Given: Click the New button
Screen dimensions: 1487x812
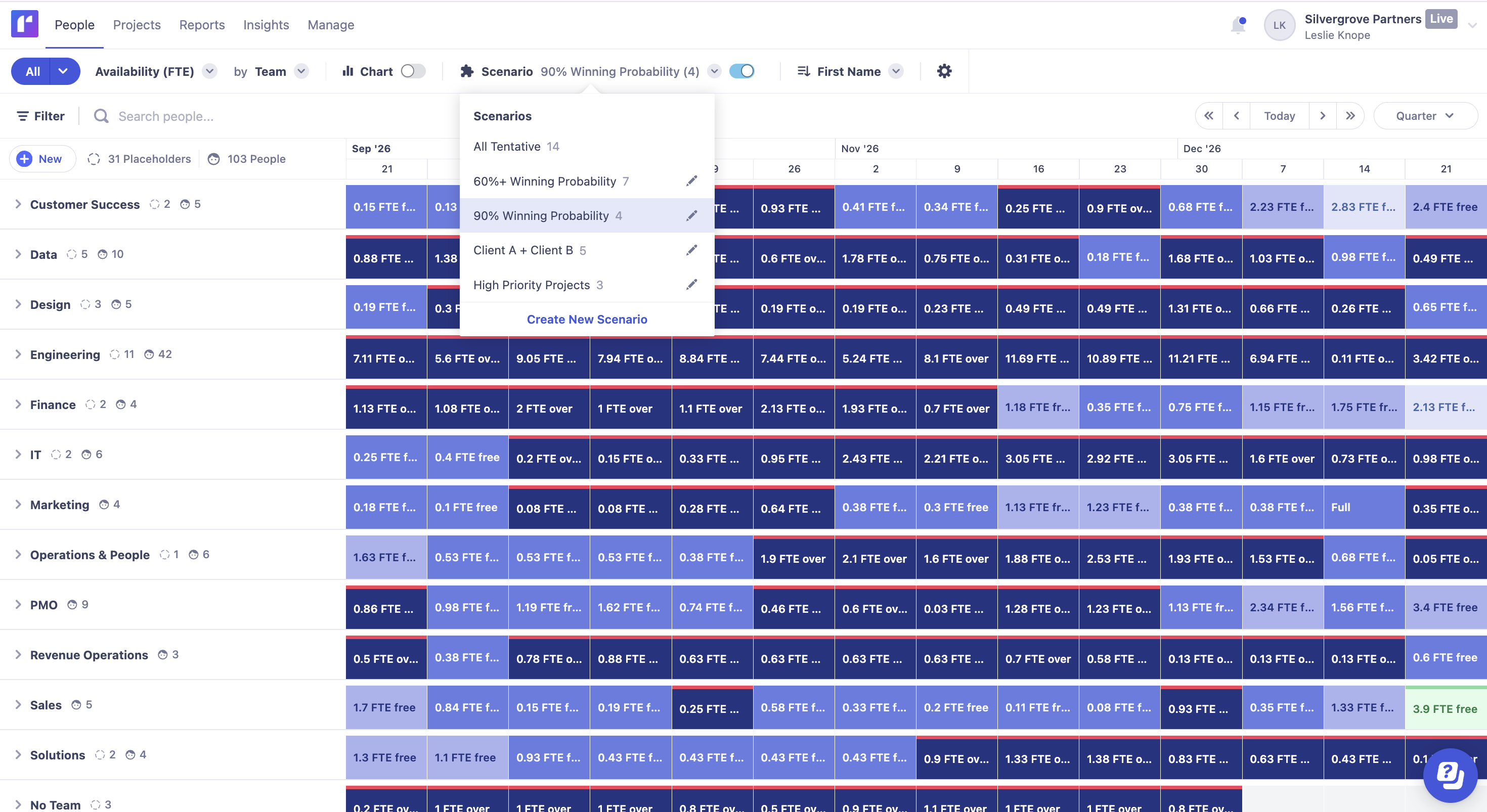Looking at the screenshot, I should (x=42, y=159).
